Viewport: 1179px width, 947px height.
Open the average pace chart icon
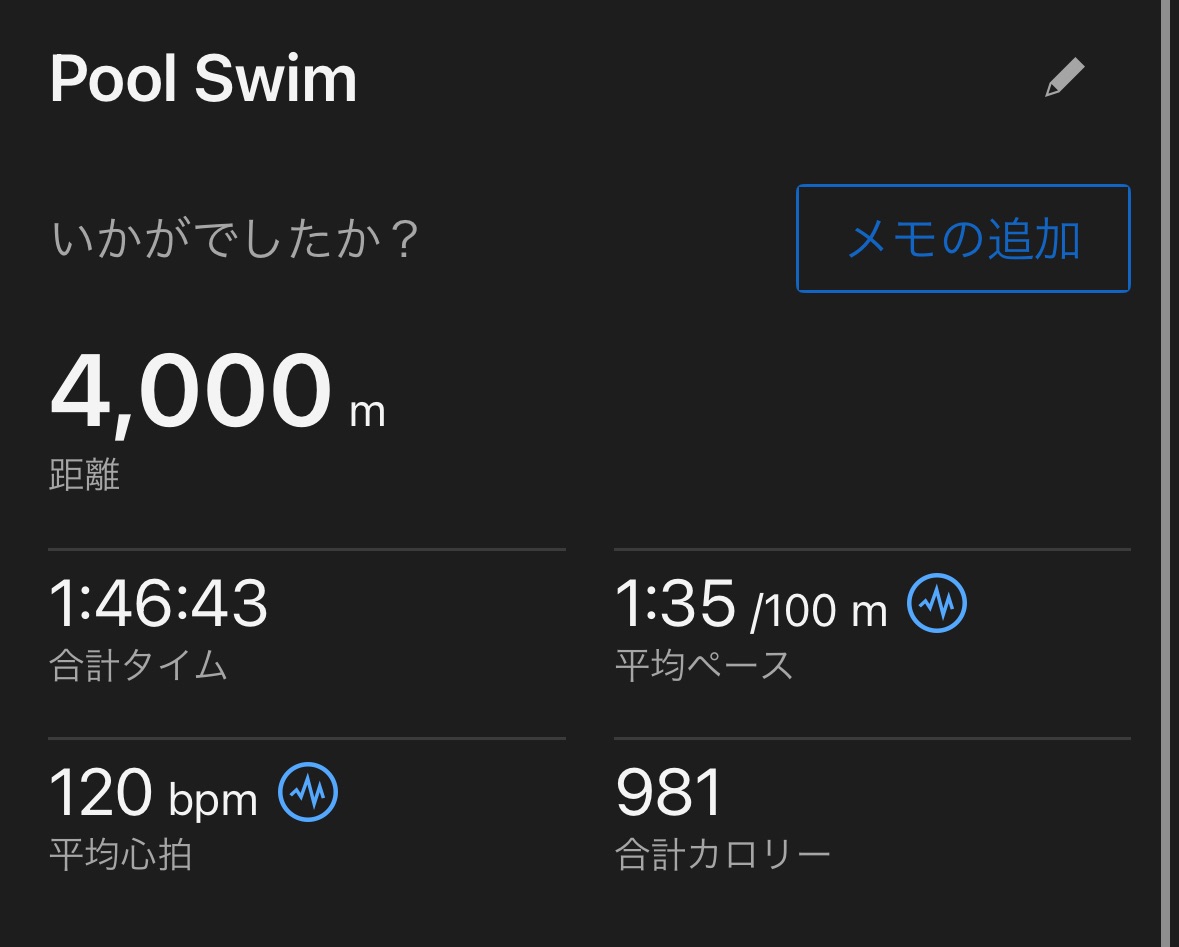(937, 603)
